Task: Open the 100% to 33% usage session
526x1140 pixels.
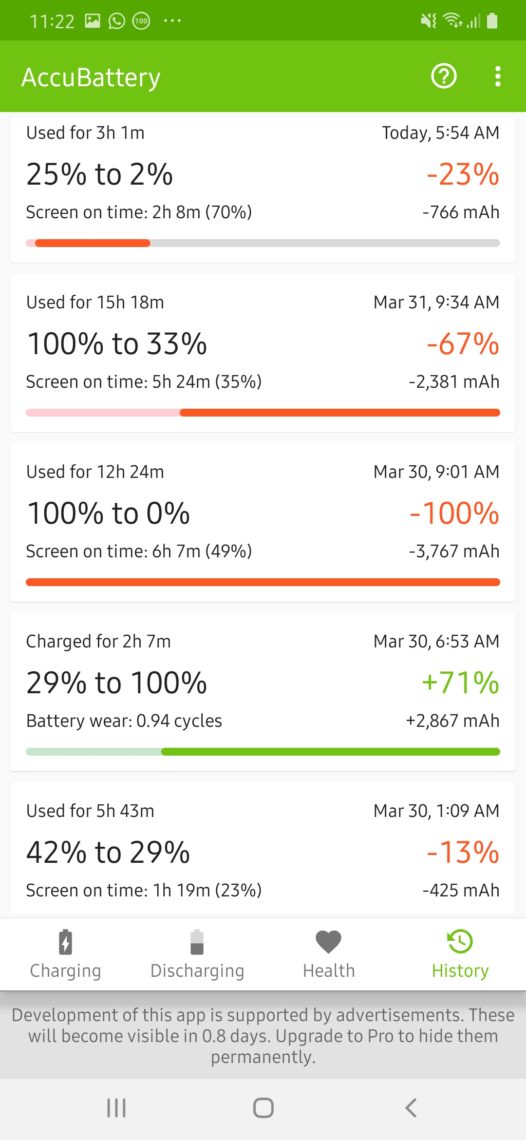Action: tap(263, 353)
